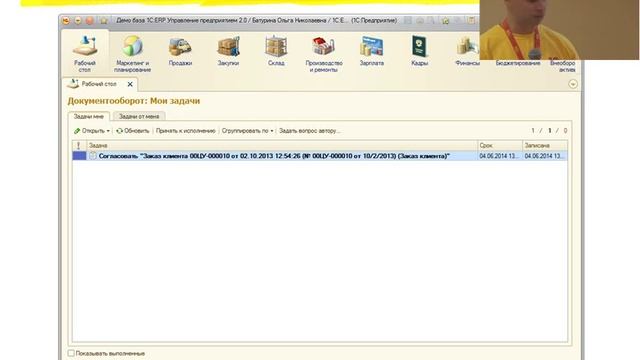Open the Маркетинг и планирование section

(x=132, y=54)
